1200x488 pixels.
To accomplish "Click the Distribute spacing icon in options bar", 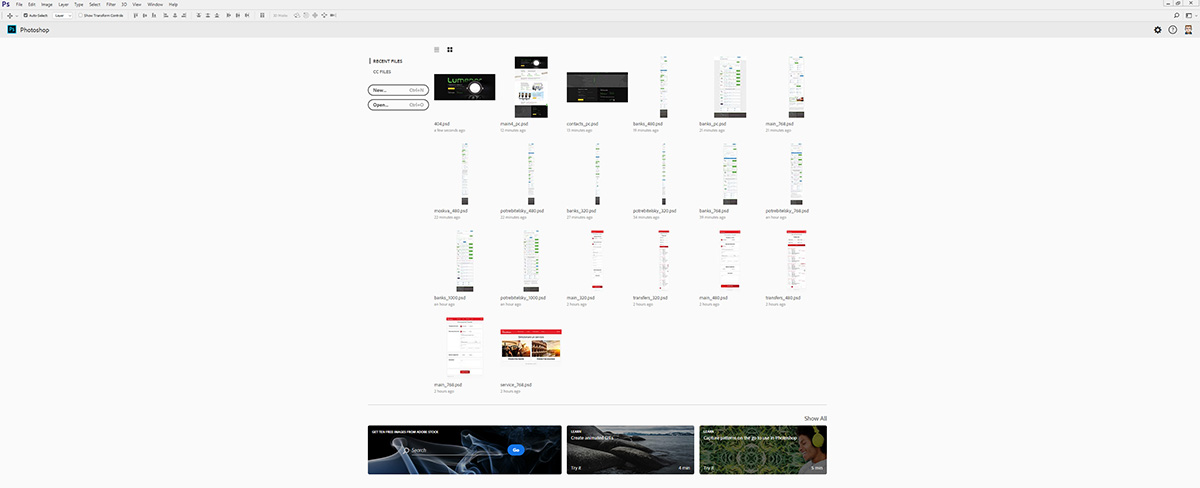I will 261,16.
